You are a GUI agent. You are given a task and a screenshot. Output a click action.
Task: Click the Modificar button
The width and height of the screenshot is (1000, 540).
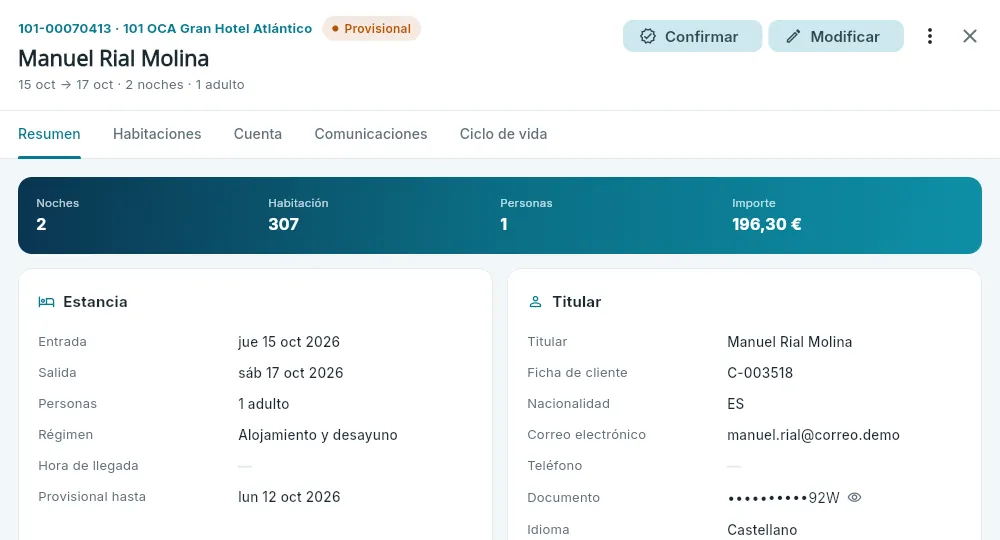pos(835,36)
